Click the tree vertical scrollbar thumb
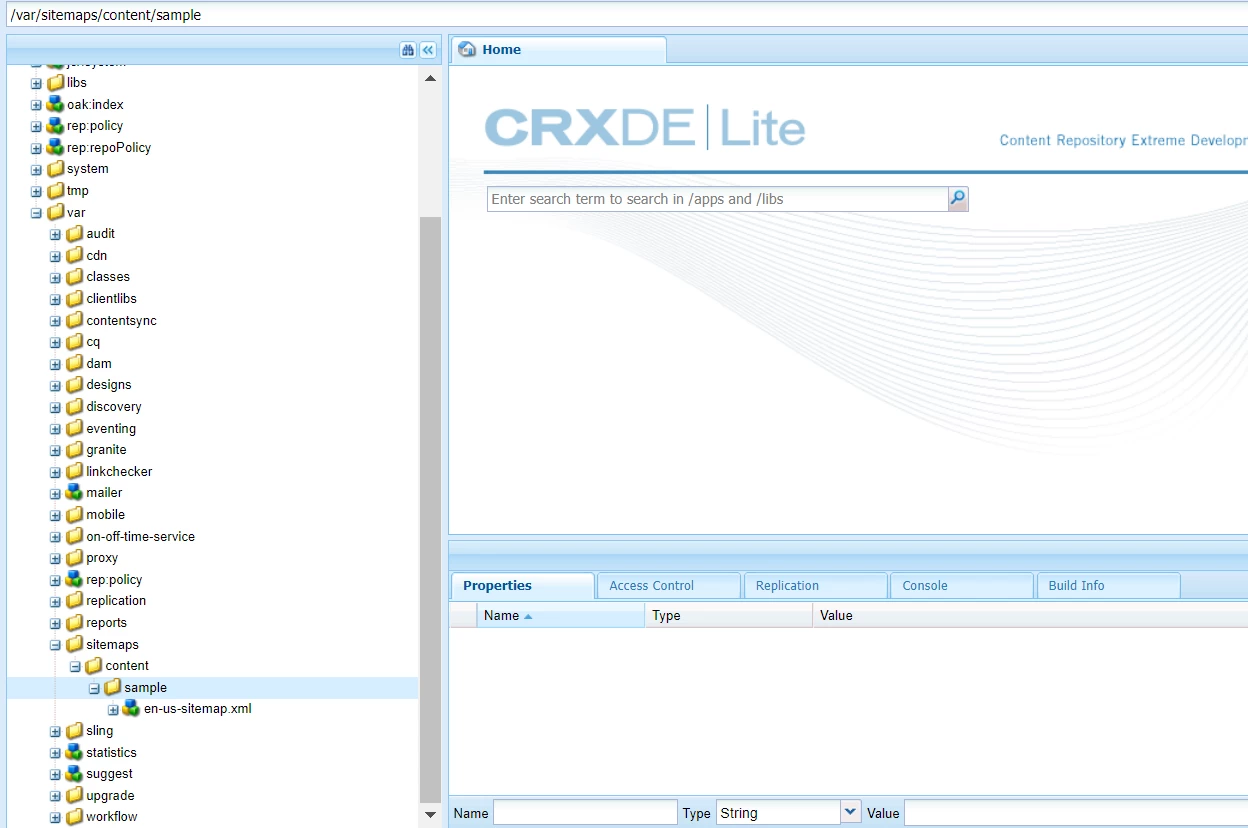Image resolution: width=1248 pixels, height=828 pixels. [x=430, y=510]
